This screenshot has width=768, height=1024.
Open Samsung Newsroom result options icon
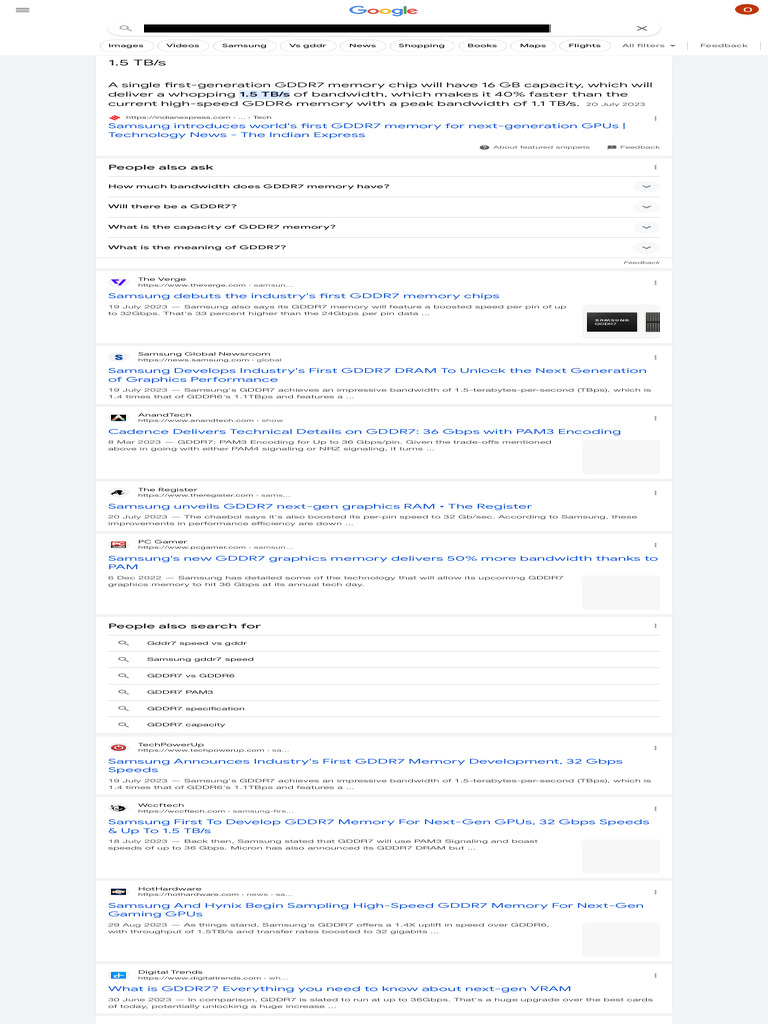655,357
